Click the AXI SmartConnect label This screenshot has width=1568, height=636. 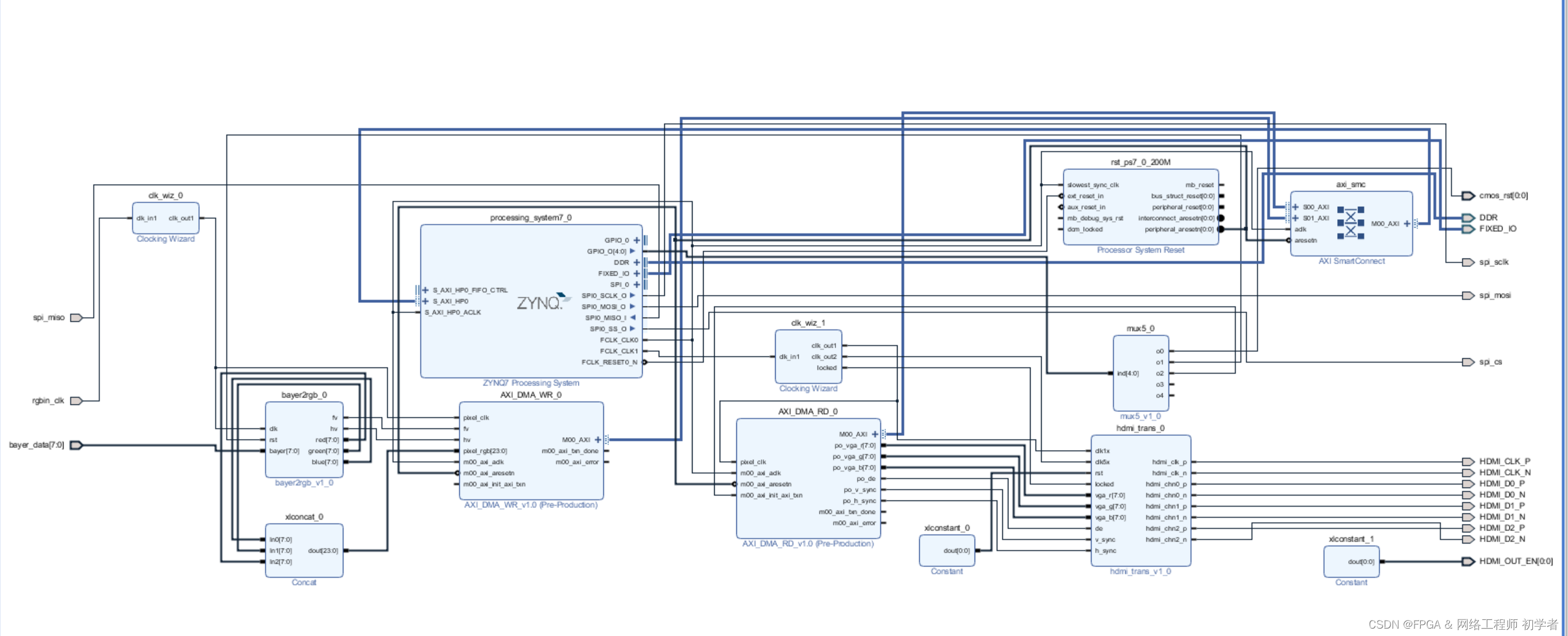[1352, 261]
